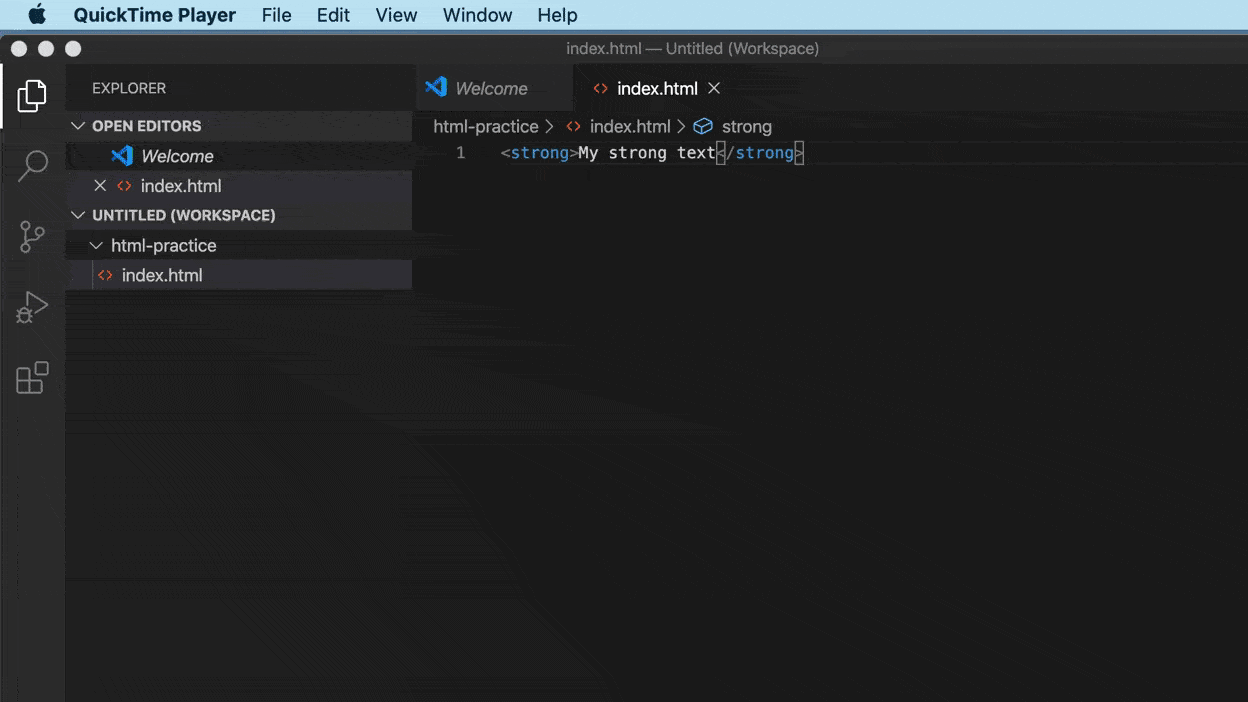Collapse the Open Editors section
1248x702 pixels.
click(78, 126)
